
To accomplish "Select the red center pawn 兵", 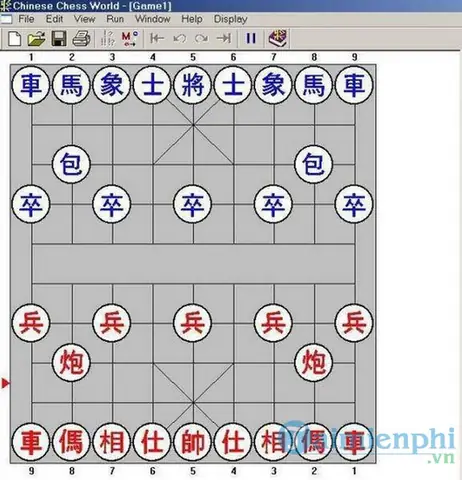I will click(x=193, y=323).
